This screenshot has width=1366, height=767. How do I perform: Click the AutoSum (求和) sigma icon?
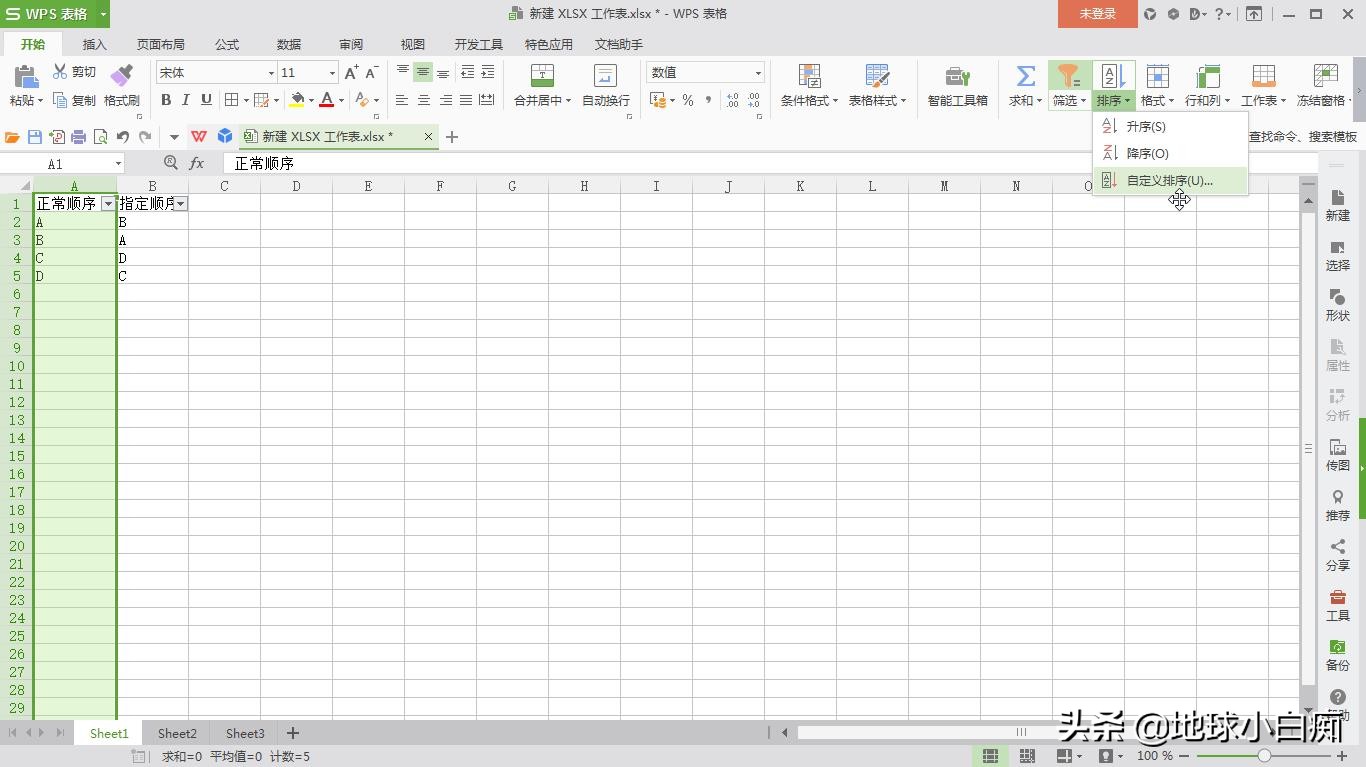(x=1025, y=76)
